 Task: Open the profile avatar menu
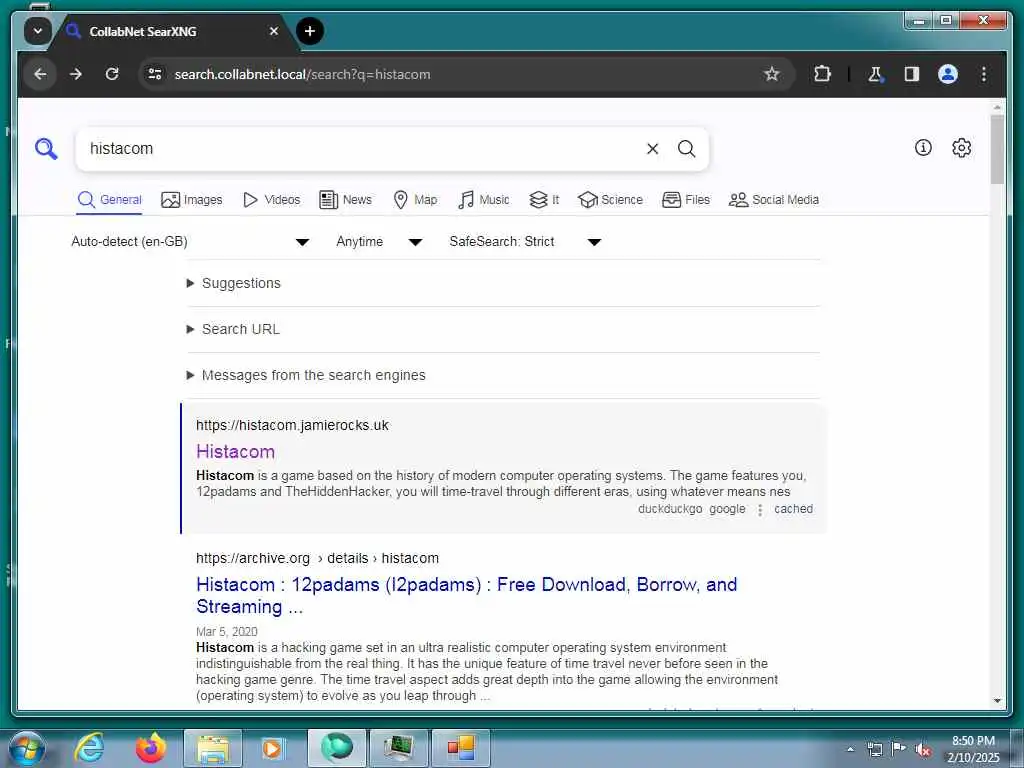pyautogui.click(x=948, y=74)
